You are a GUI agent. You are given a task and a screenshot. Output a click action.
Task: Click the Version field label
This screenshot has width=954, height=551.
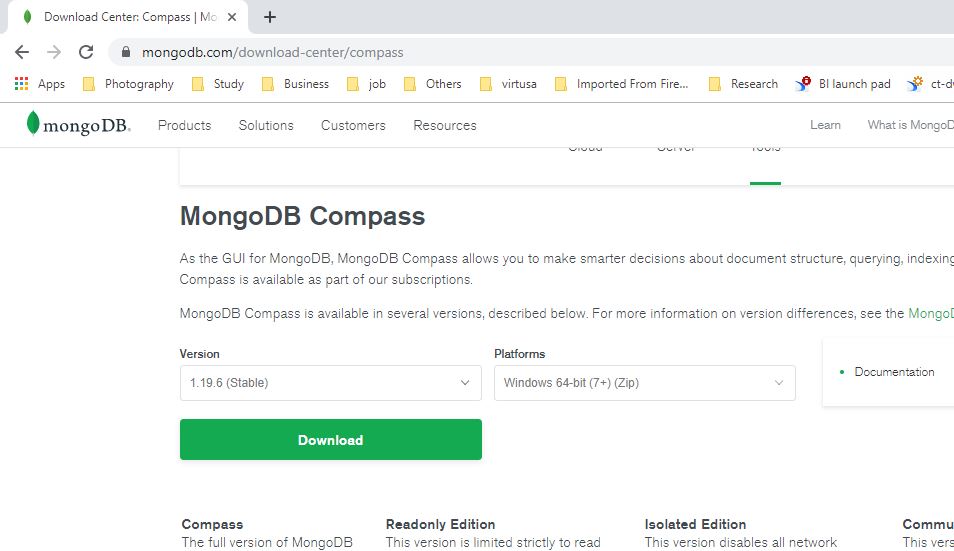200,354
